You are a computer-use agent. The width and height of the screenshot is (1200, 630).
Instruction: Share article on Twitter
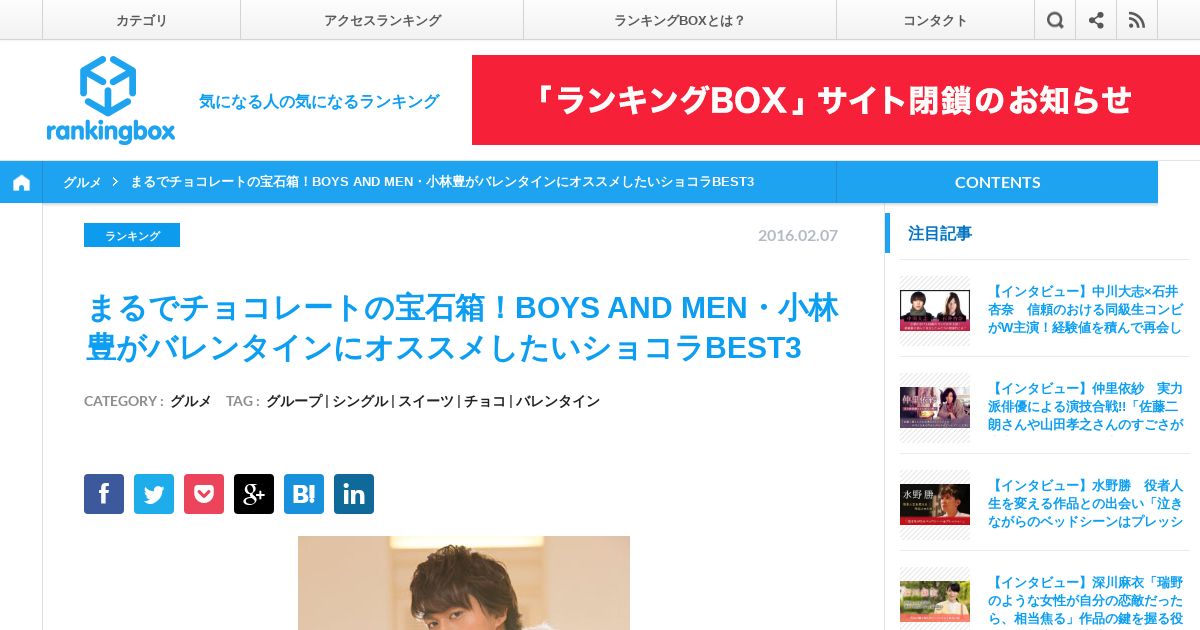[x=154, y=494]
